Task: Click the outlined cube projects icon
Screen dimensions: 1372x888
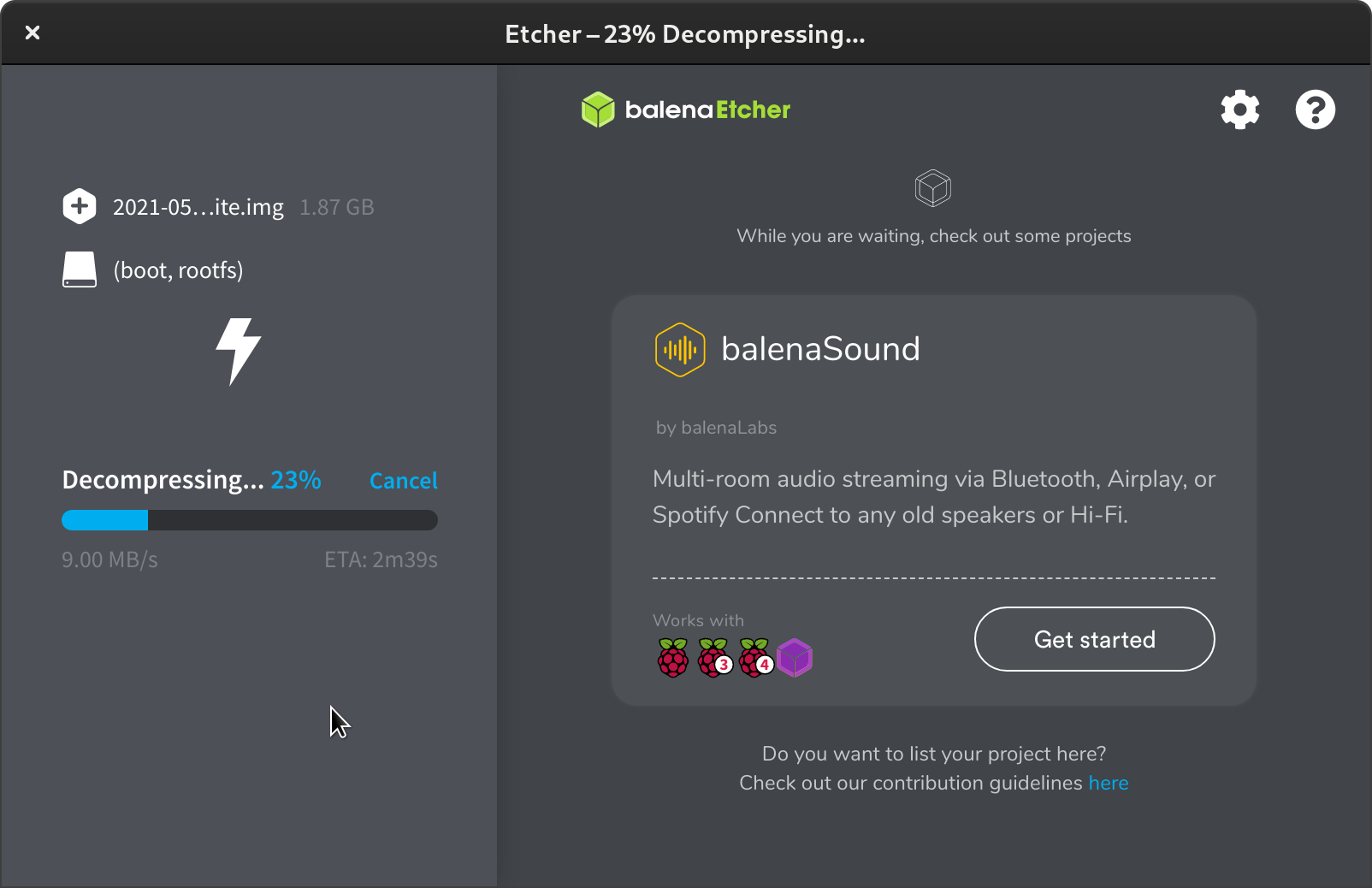Action: (933, 188)
